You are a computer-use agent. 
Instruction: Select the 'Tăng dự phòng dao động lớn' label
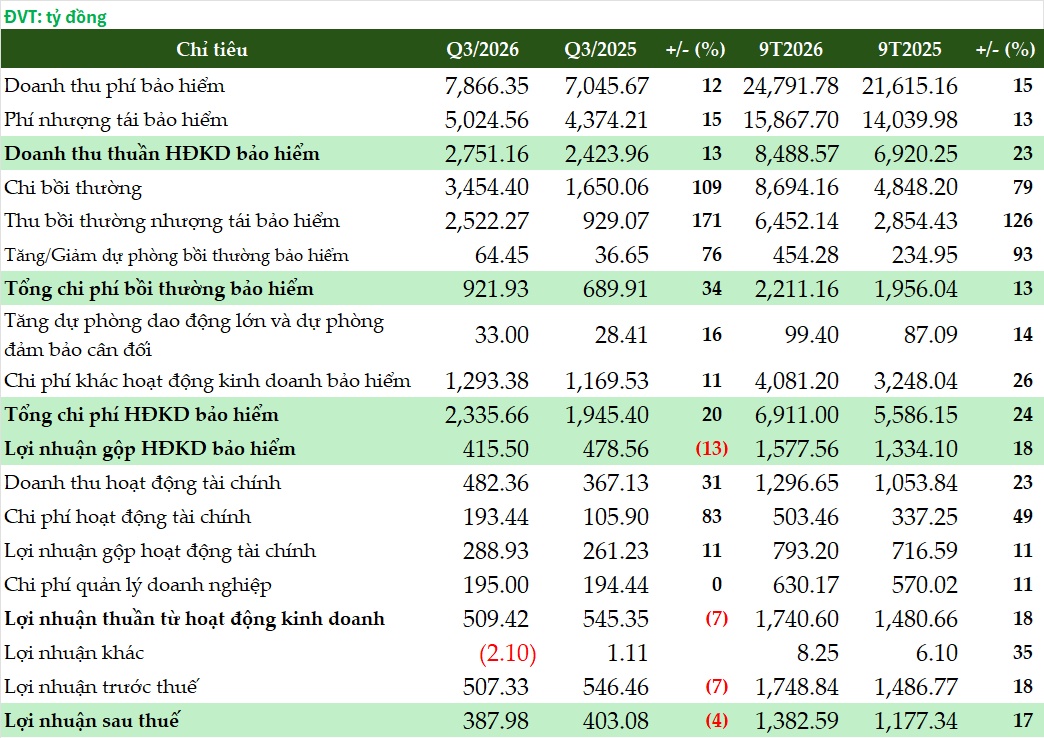[x=194, y=335]
